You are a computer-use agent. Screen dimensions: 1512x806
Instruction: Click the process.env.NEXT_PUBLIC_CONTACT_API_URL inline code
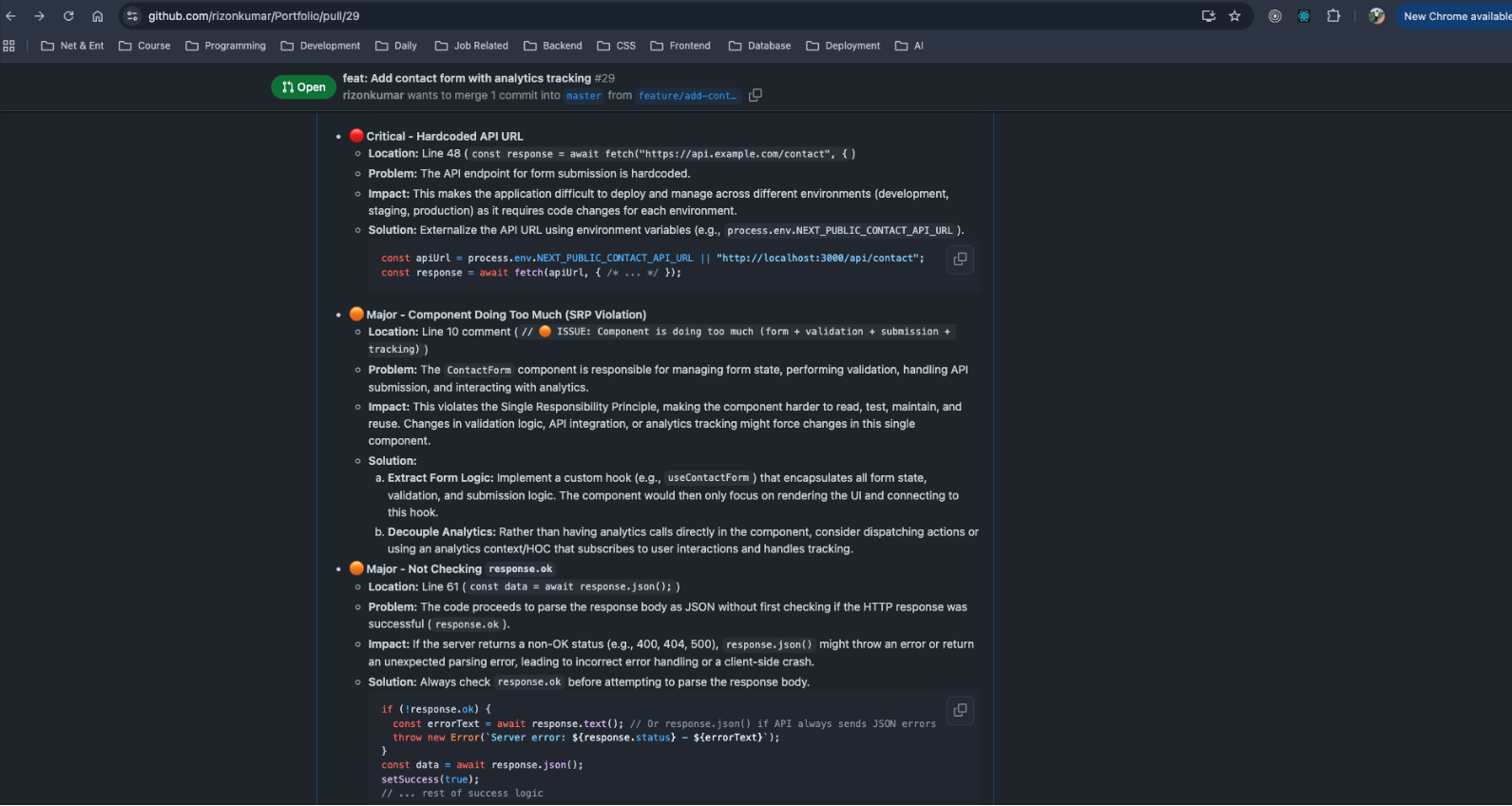[840, 230]
